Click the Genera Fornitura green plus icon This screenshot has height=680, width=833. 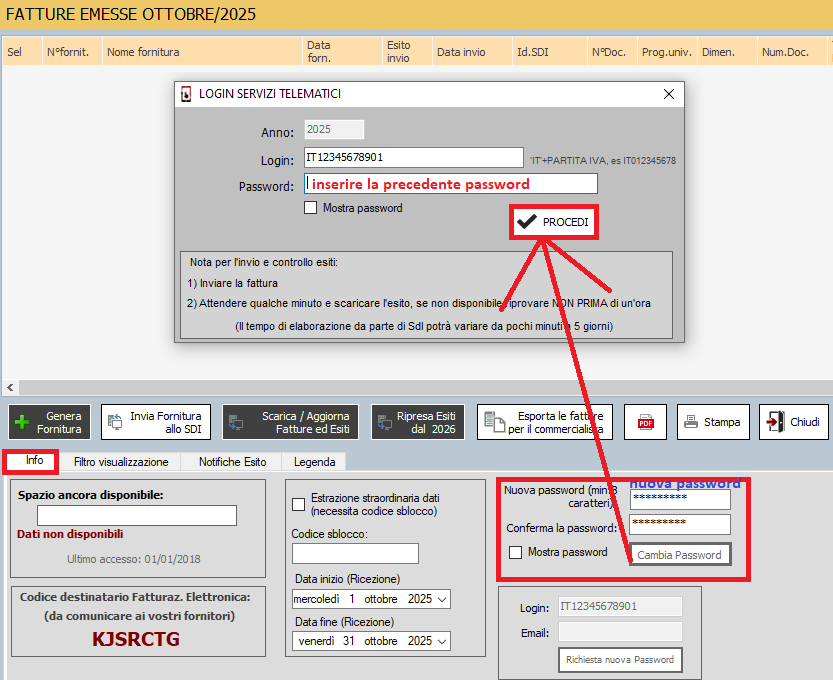[22, 422]
